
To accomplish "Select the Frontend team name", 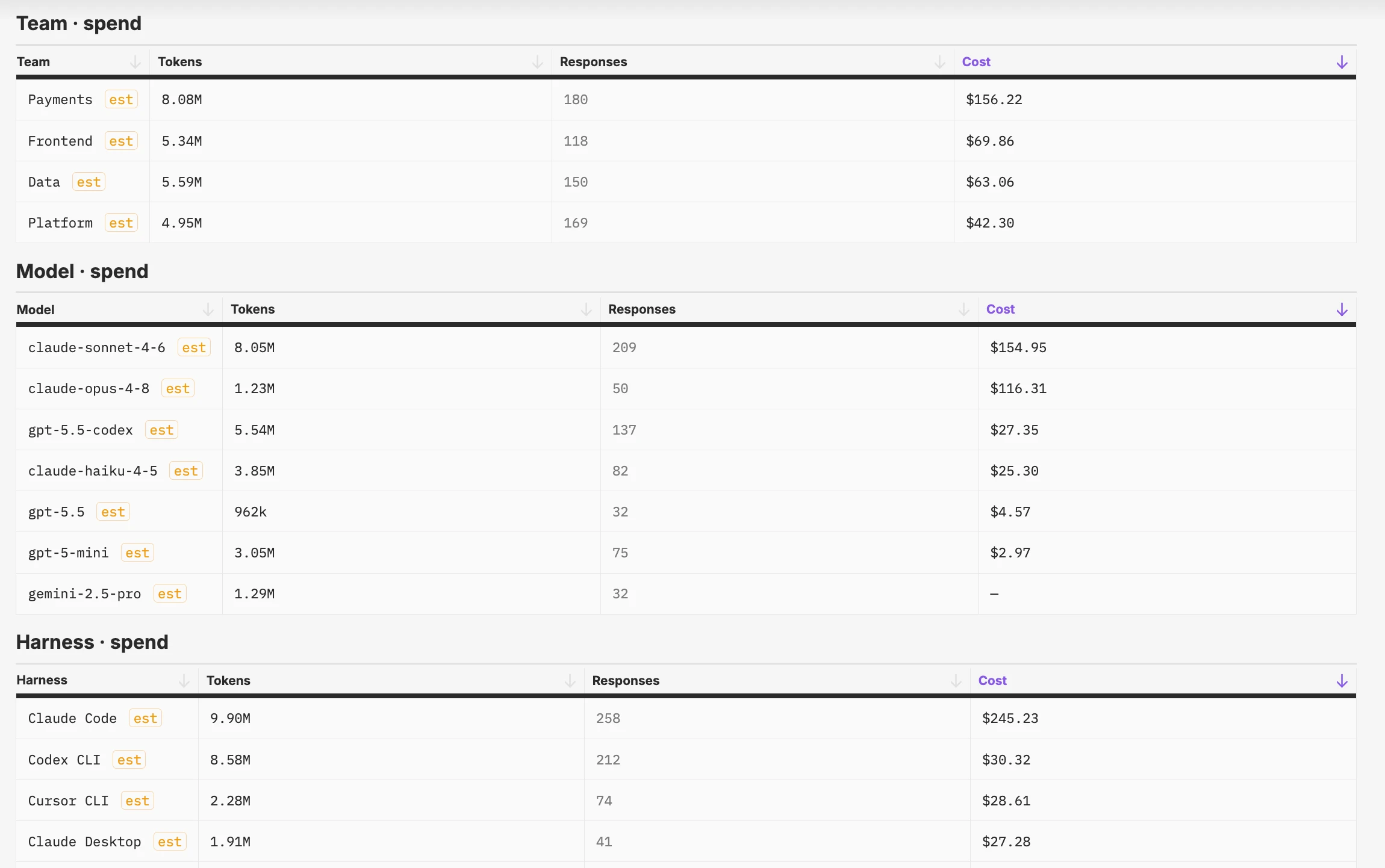I will (x=60, y=141).
